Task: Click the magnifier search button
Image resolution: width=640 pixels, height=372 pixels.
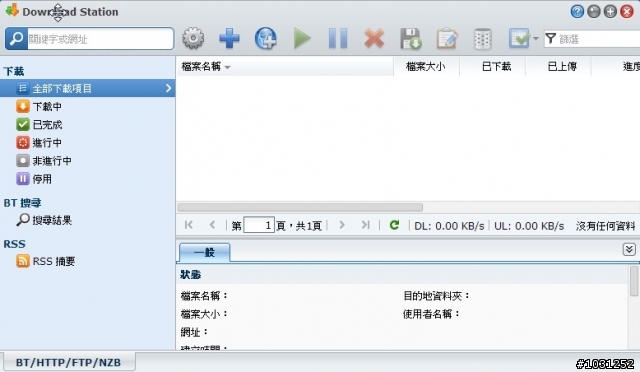Action: tap(16, 39)
